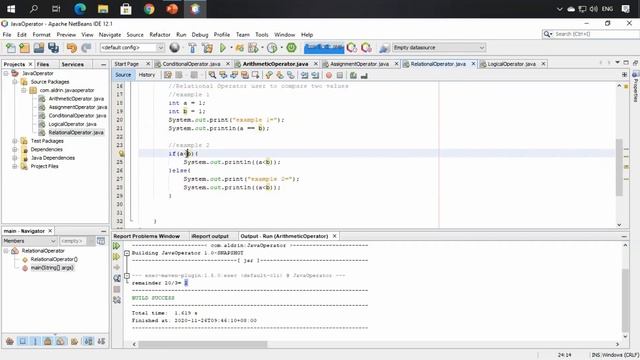Click the Stop square icon in Output panel
The width and height of the screenshot is (640, 360).
click(x=117, y=289)
